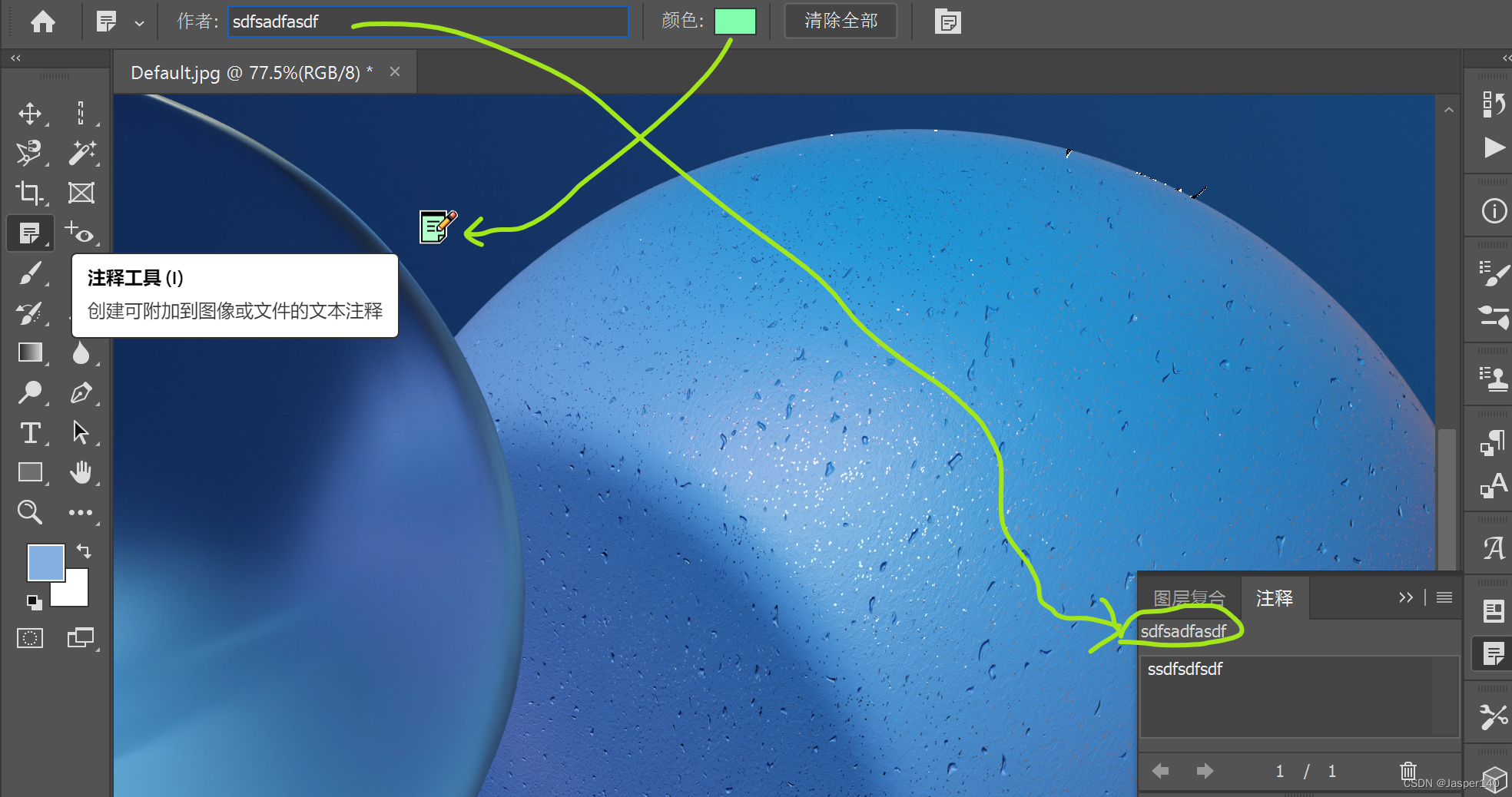The height and width of the screenshot is (797, 1512).
Task: Open the Character panel icon
Action: point(1494,484)
